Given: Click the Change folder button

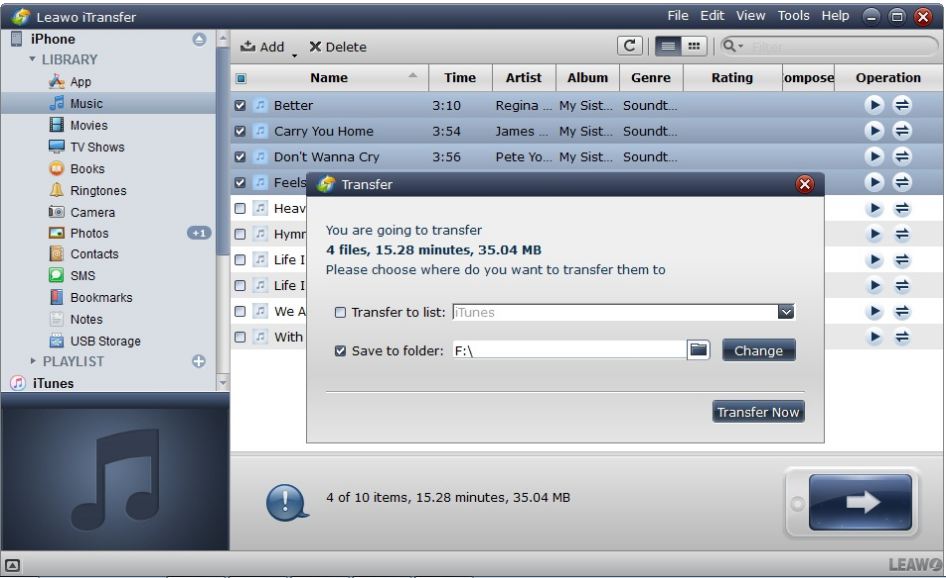Looking at the screenshot, I should [758, 351].
